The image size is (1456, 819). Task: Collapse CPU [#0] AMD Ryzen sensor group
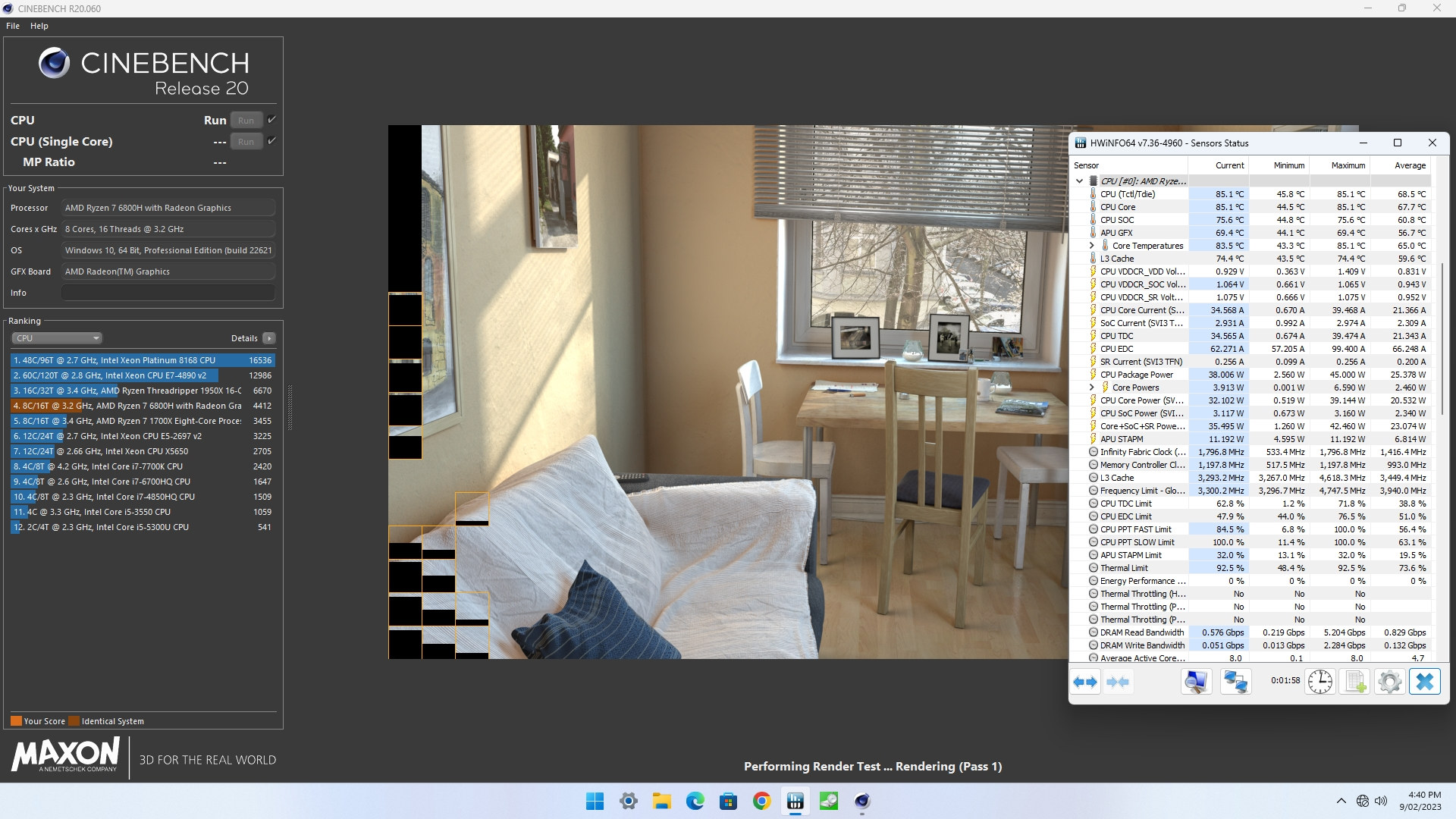point(1080,181)
